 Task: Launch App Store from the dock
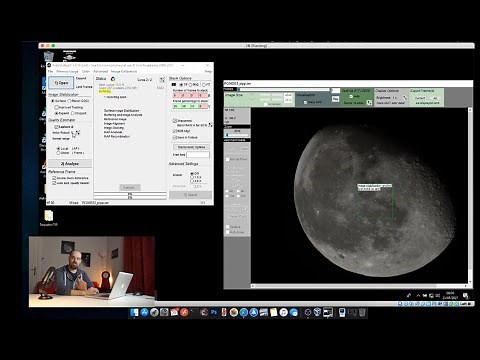coord(144,312)
